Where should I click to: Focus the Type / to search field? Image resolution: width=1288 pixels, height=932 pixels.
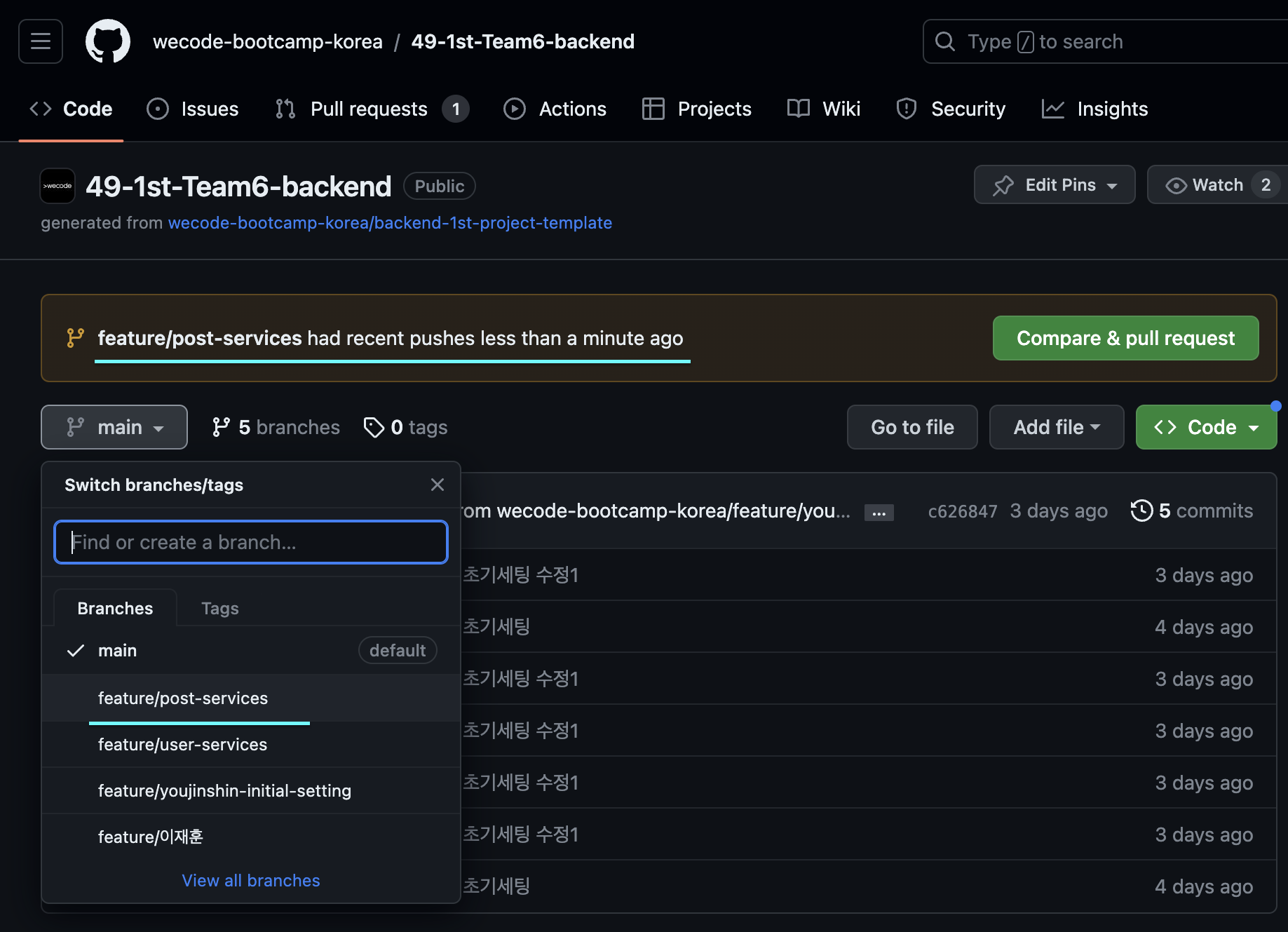point(1105,41)
